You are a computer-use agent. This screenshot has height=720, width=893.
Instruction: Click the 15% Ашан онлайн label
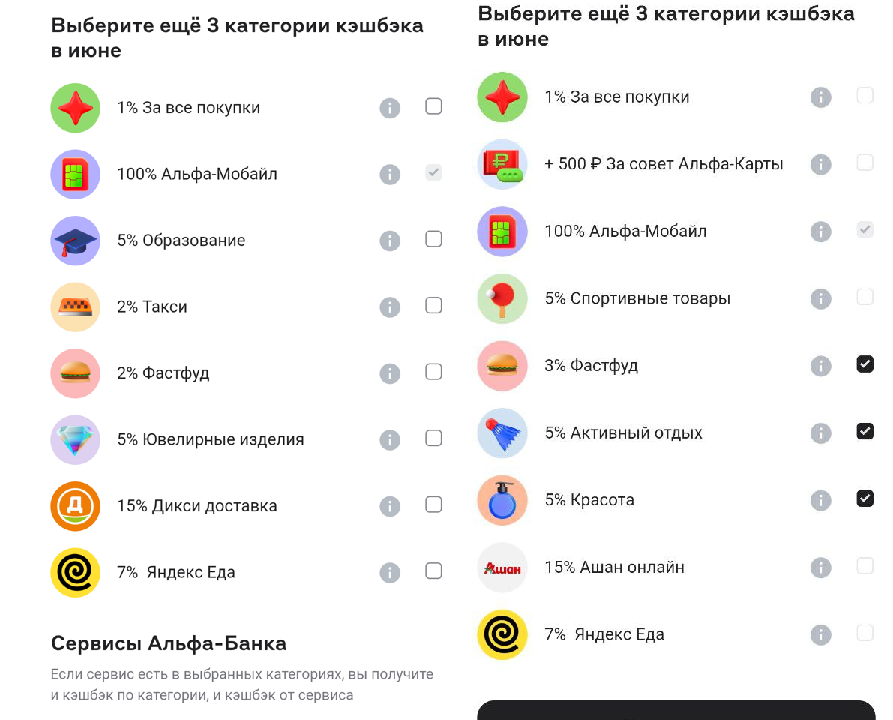click(x=615, y=567)
